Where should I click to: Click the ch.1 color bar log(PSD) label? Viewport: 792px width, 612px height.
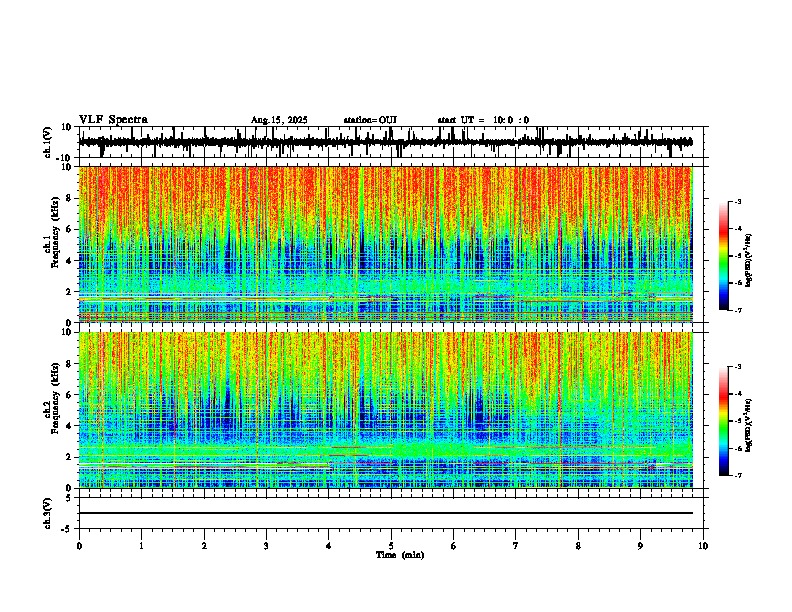click(x=749, y=261)
